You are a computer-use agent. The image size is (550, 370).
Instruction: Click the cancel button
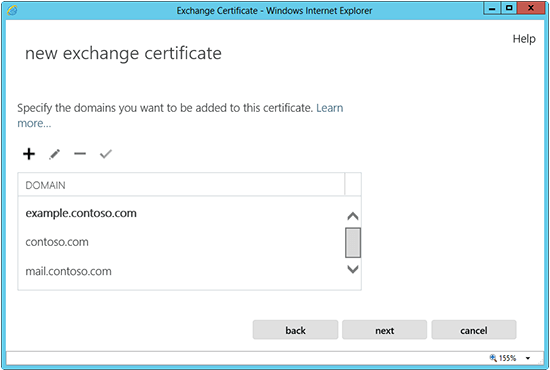474,330
